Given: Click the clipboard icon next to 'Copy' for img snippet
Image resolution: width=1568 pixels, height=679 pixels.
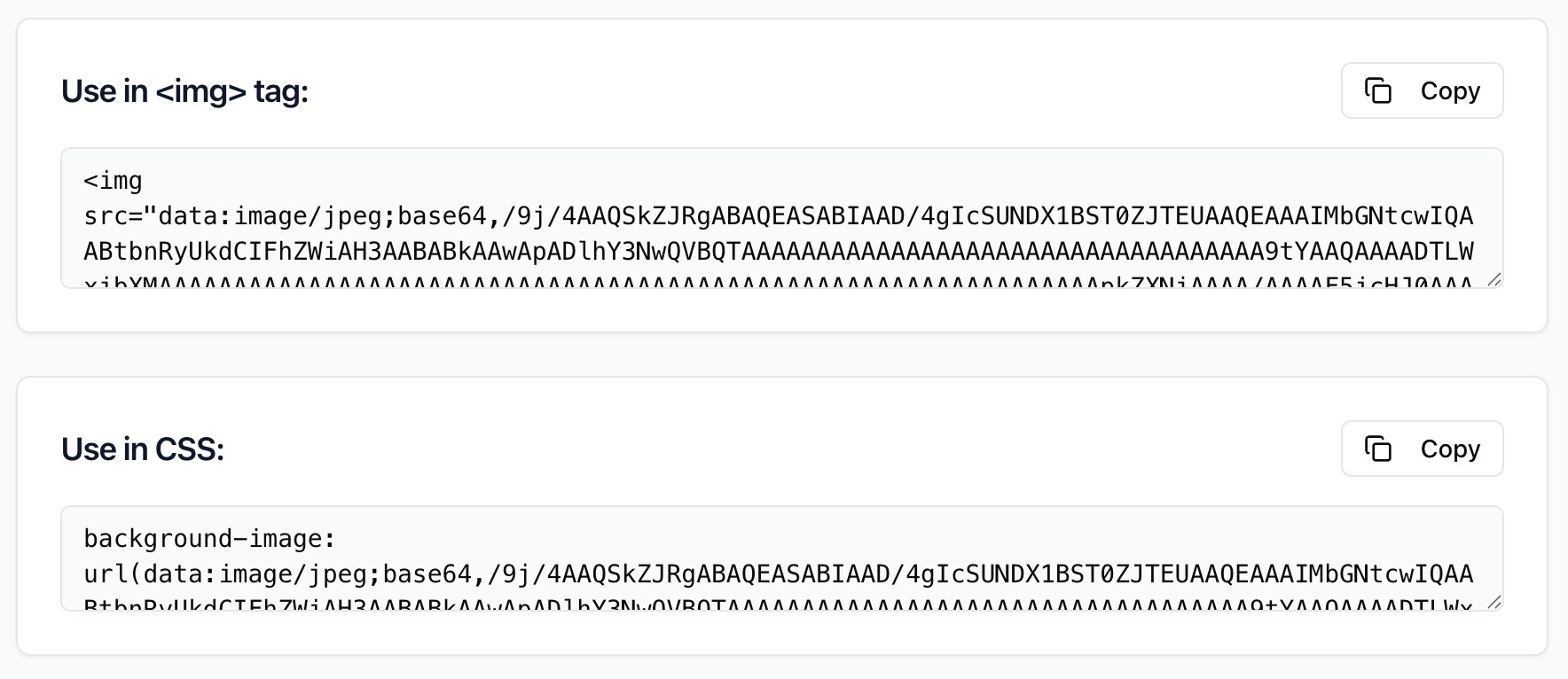Looking at the screenshot, I should (1379, 90).
